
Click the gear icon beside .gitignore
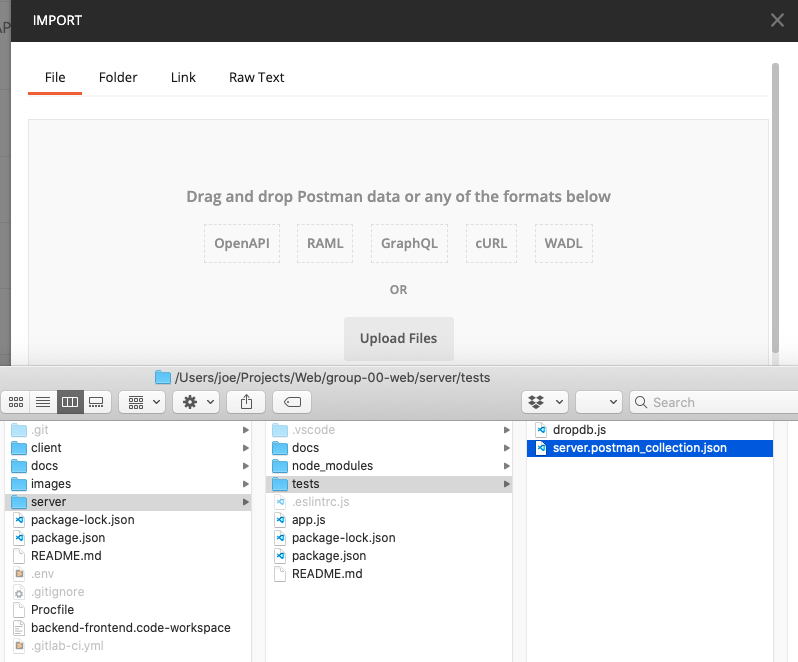coord(19,592)
